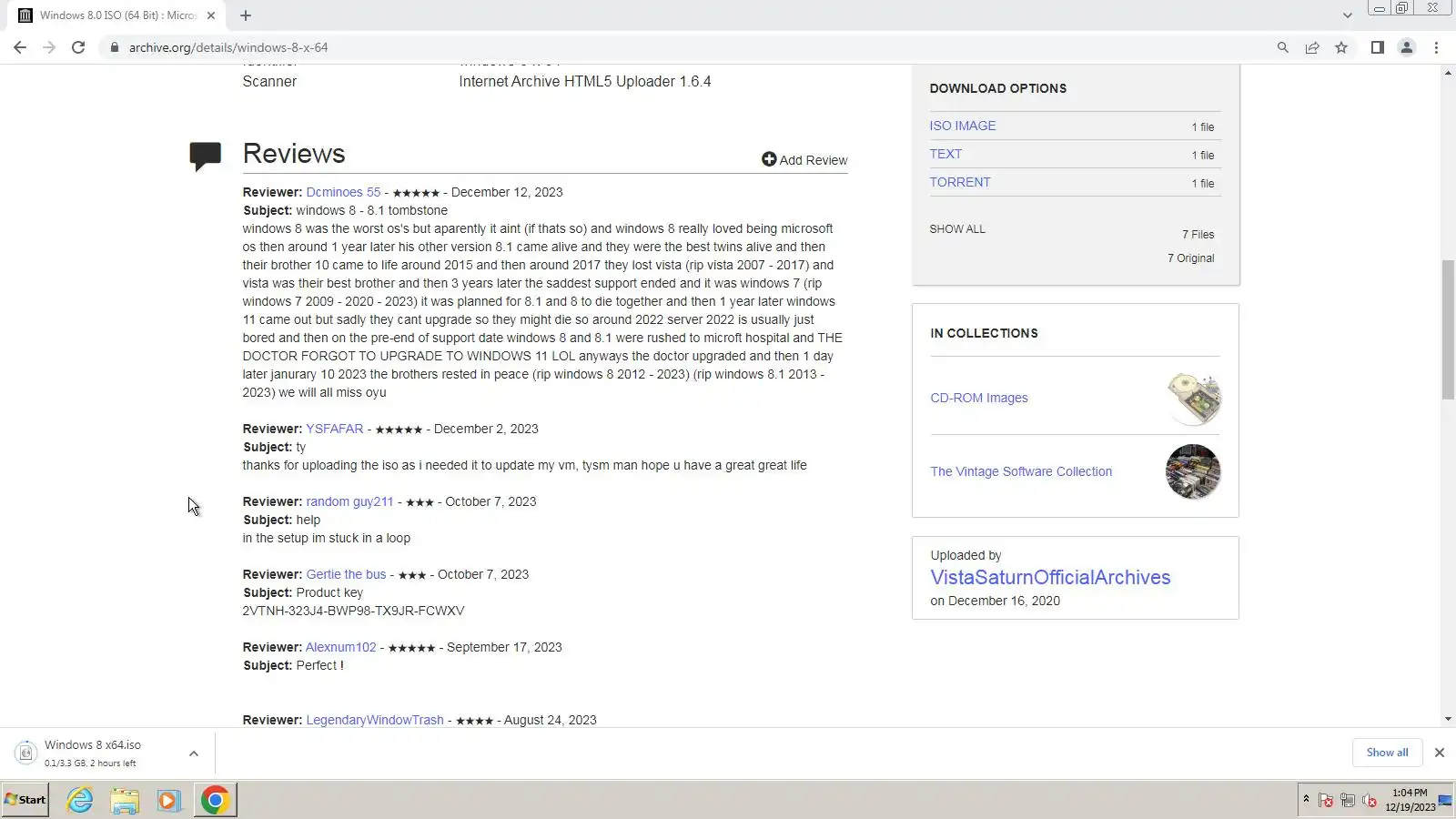Image resolution: width=1456 pixels, height=819 pixels.
Task: Open the Windows 8 x64.iso download item
Action: 94,753
